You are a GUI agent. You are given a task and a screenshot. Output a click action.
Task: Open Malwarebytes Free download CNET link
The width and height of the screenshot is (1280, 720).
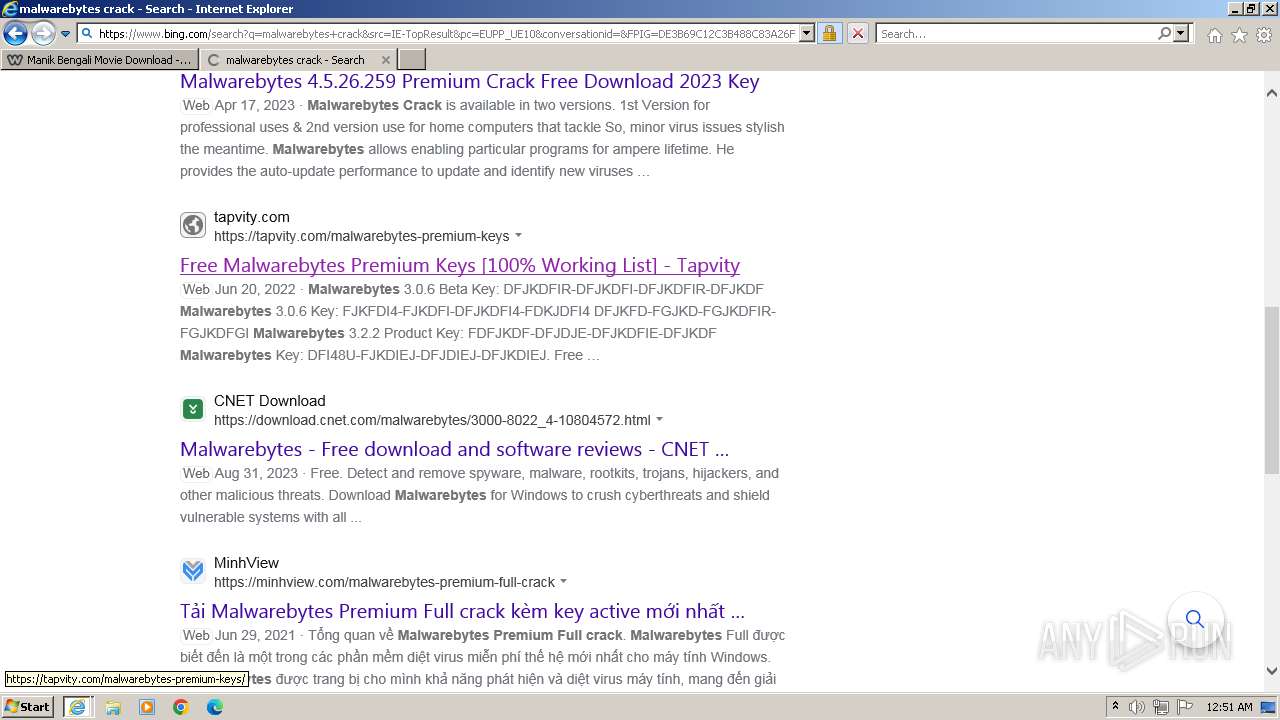click(454, 449)
